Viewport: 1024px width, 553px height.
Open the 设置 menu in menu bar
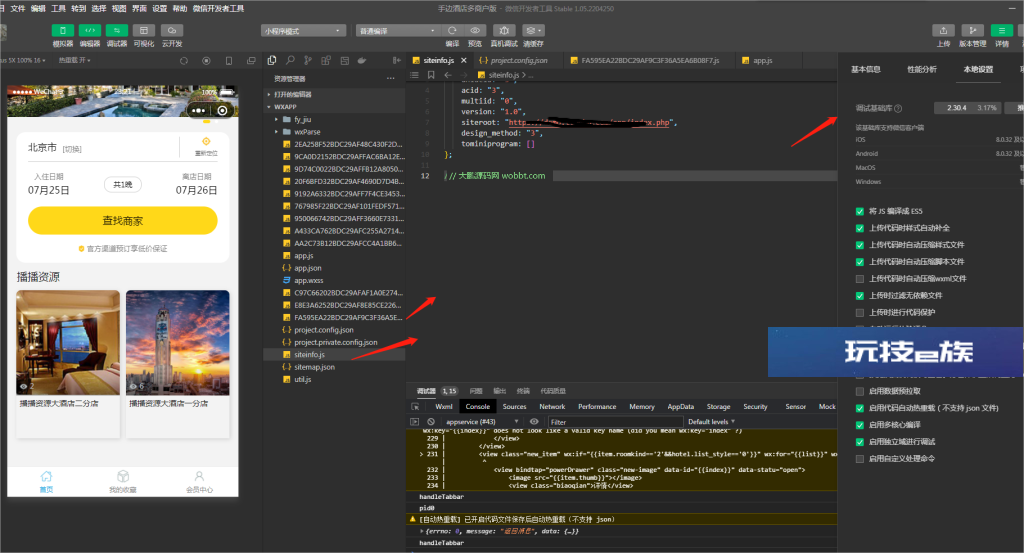[x=159, y=8]
